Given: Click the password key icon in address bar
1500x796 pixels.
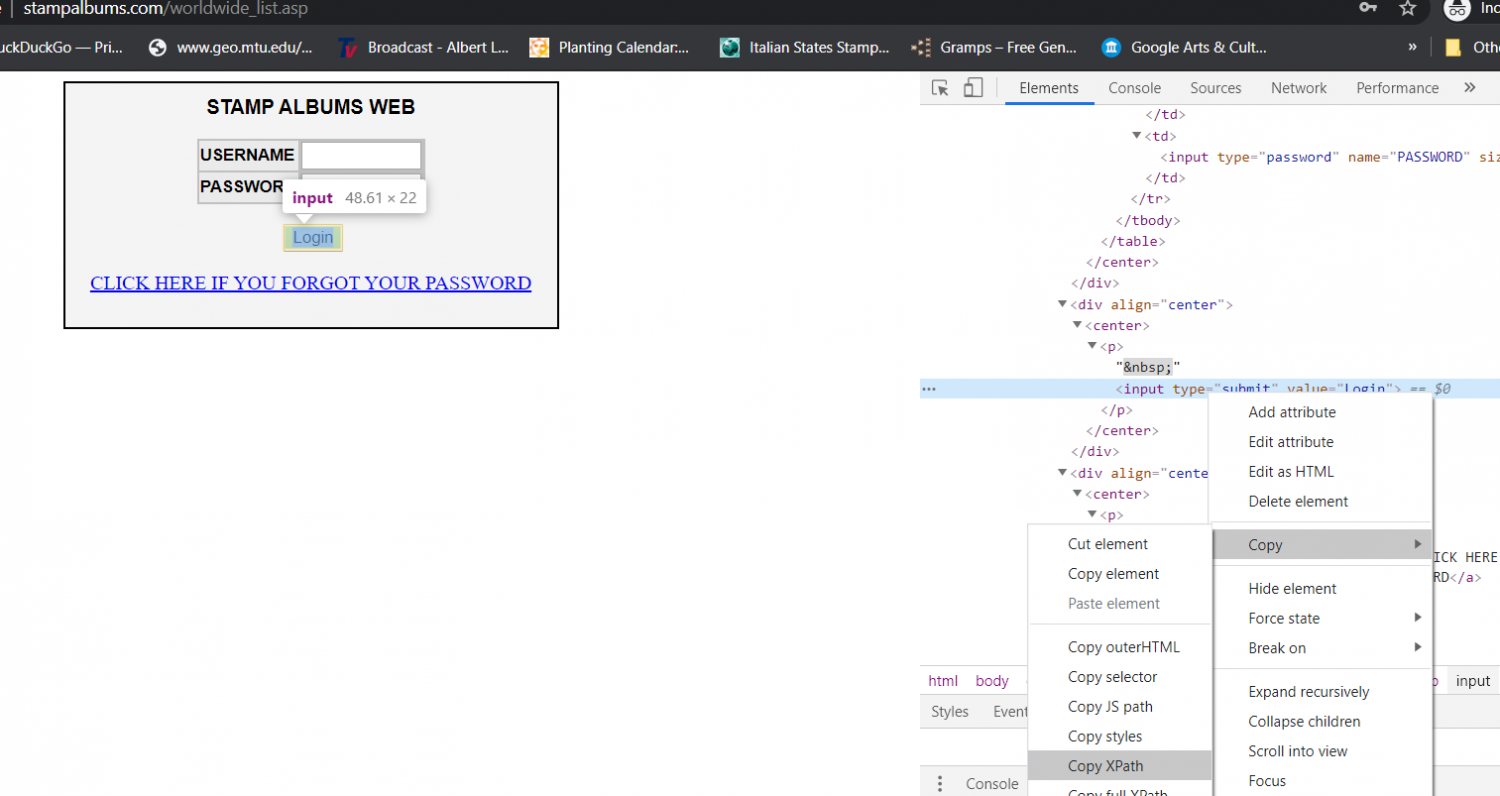Looking at the screenshot, I should pyautogui.click(x=1368, y=9).
